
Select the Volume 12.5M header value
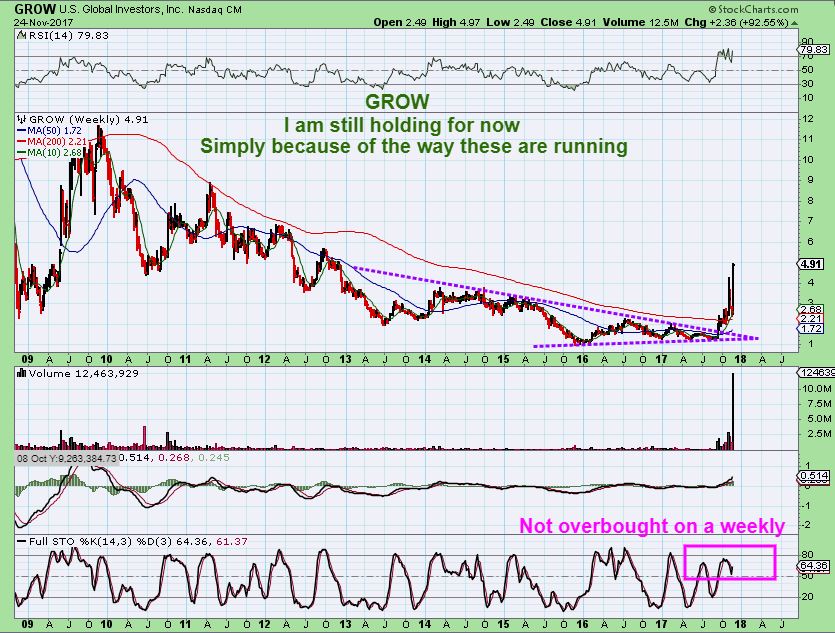point(641,22)
